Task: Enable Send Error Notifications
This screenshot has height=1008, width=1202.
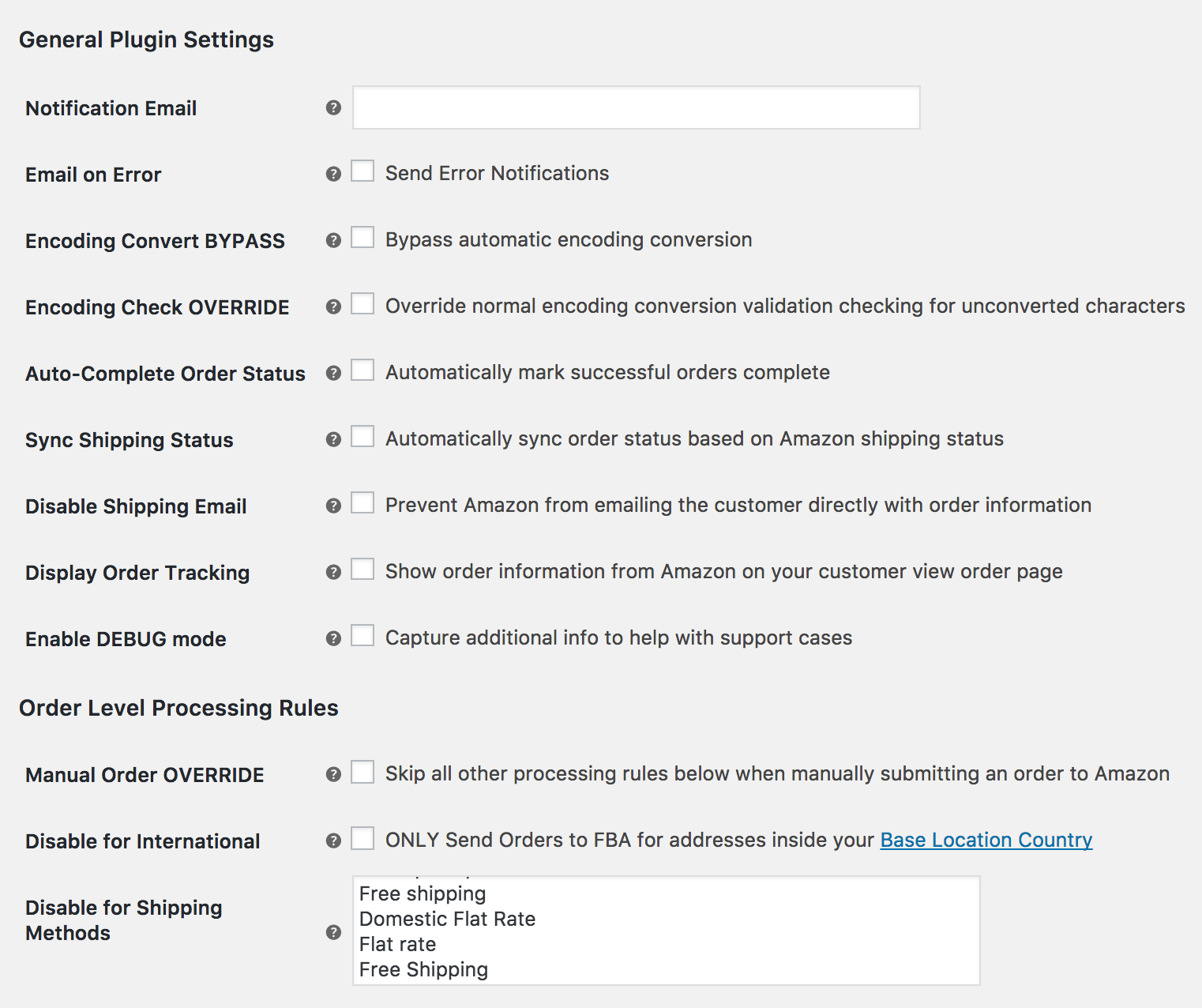Action: pyautogui.click(x=362, y=171)
